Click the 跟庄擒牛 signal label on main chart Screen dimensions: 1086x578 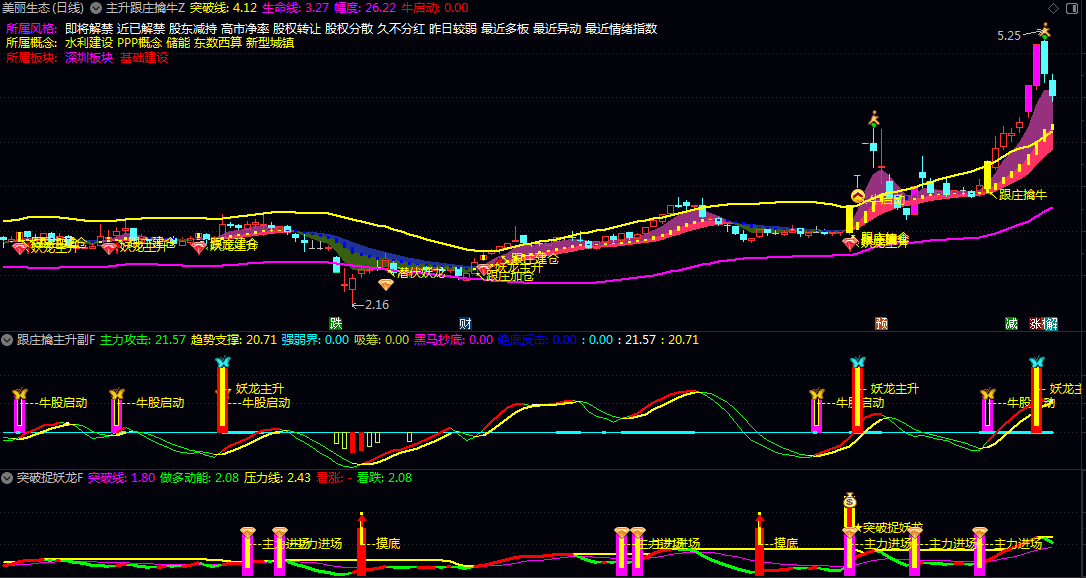click(x=1023, y=195)
